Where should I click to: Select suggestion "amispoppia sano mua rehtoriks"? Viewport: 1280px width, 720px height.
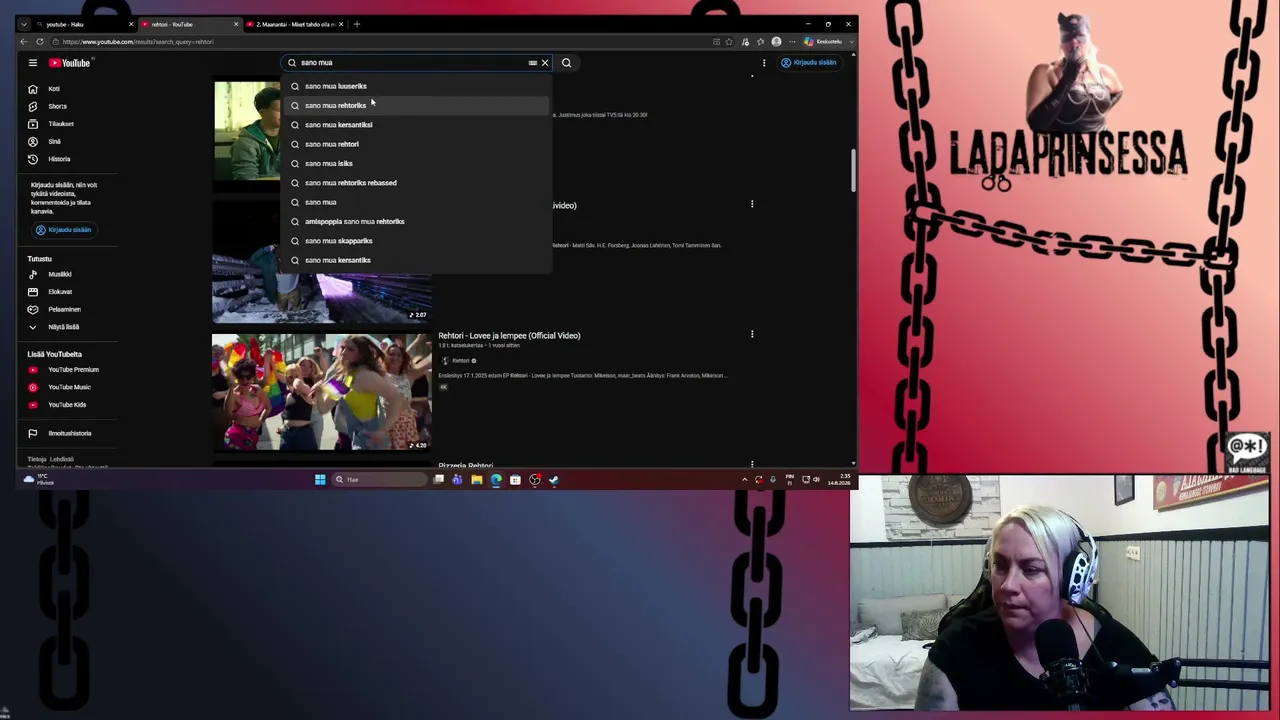416,221
